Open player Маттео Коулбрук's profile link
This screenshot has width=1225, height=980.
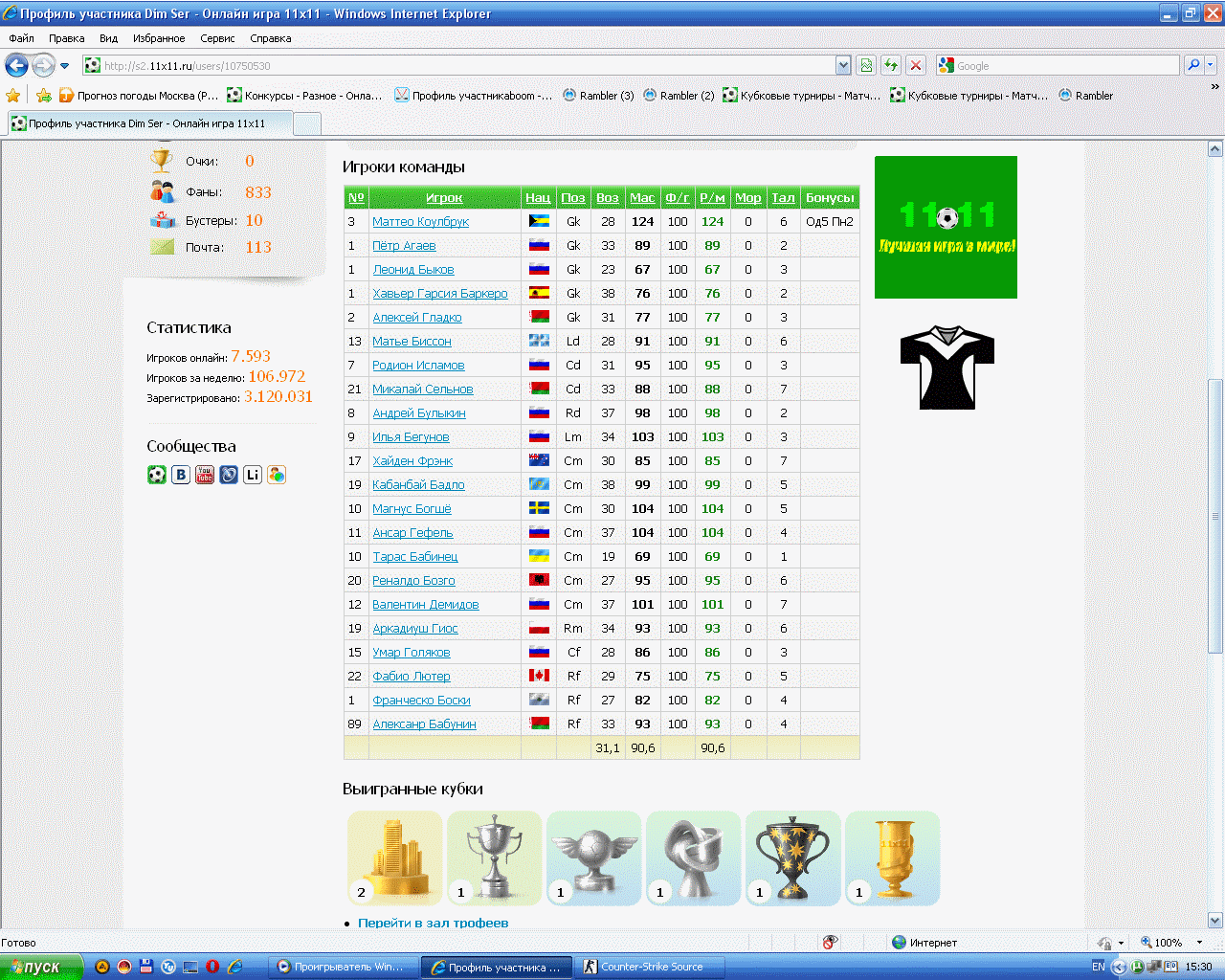420,222
